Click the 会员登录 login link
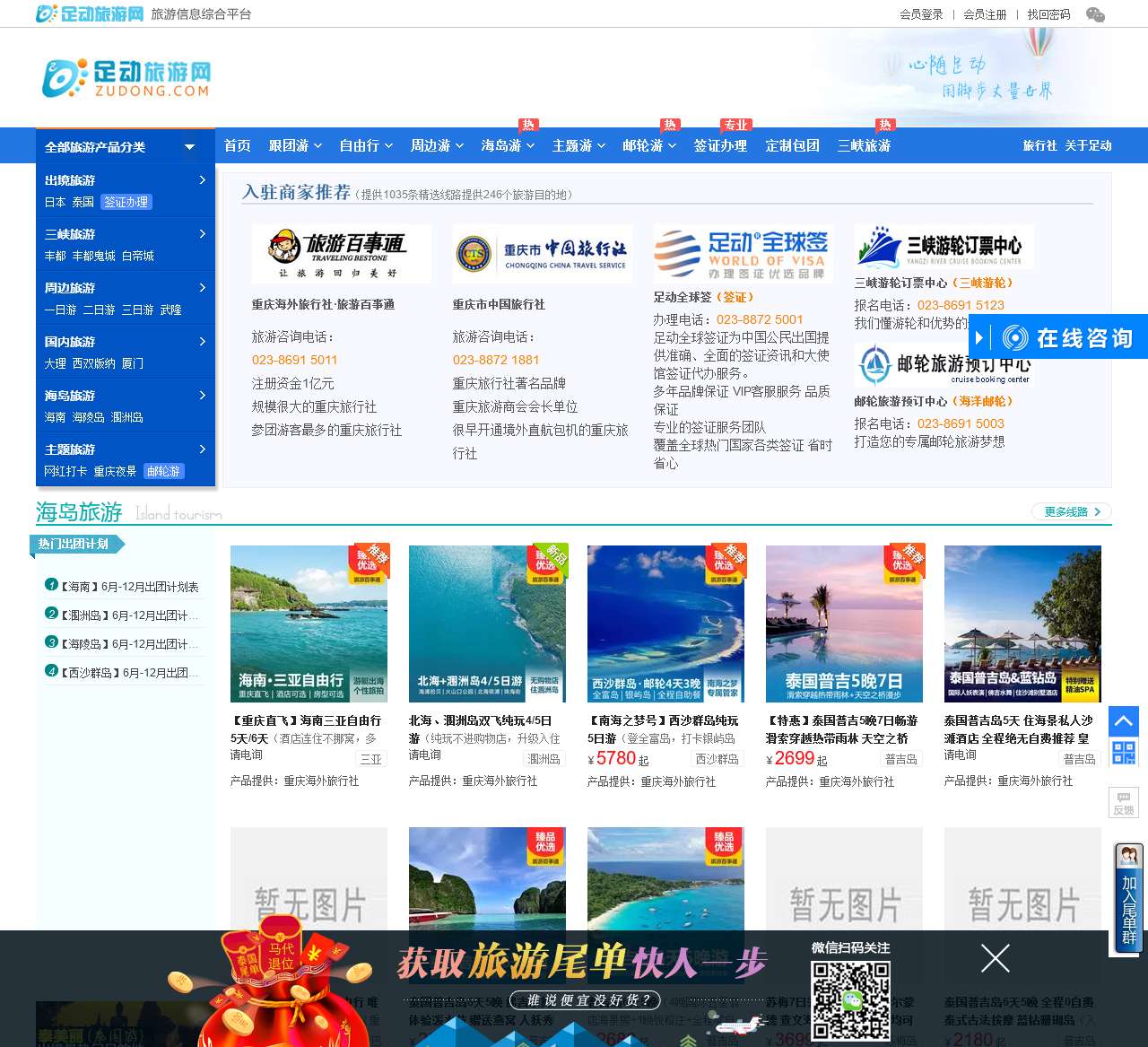 [x=921, y=14]
